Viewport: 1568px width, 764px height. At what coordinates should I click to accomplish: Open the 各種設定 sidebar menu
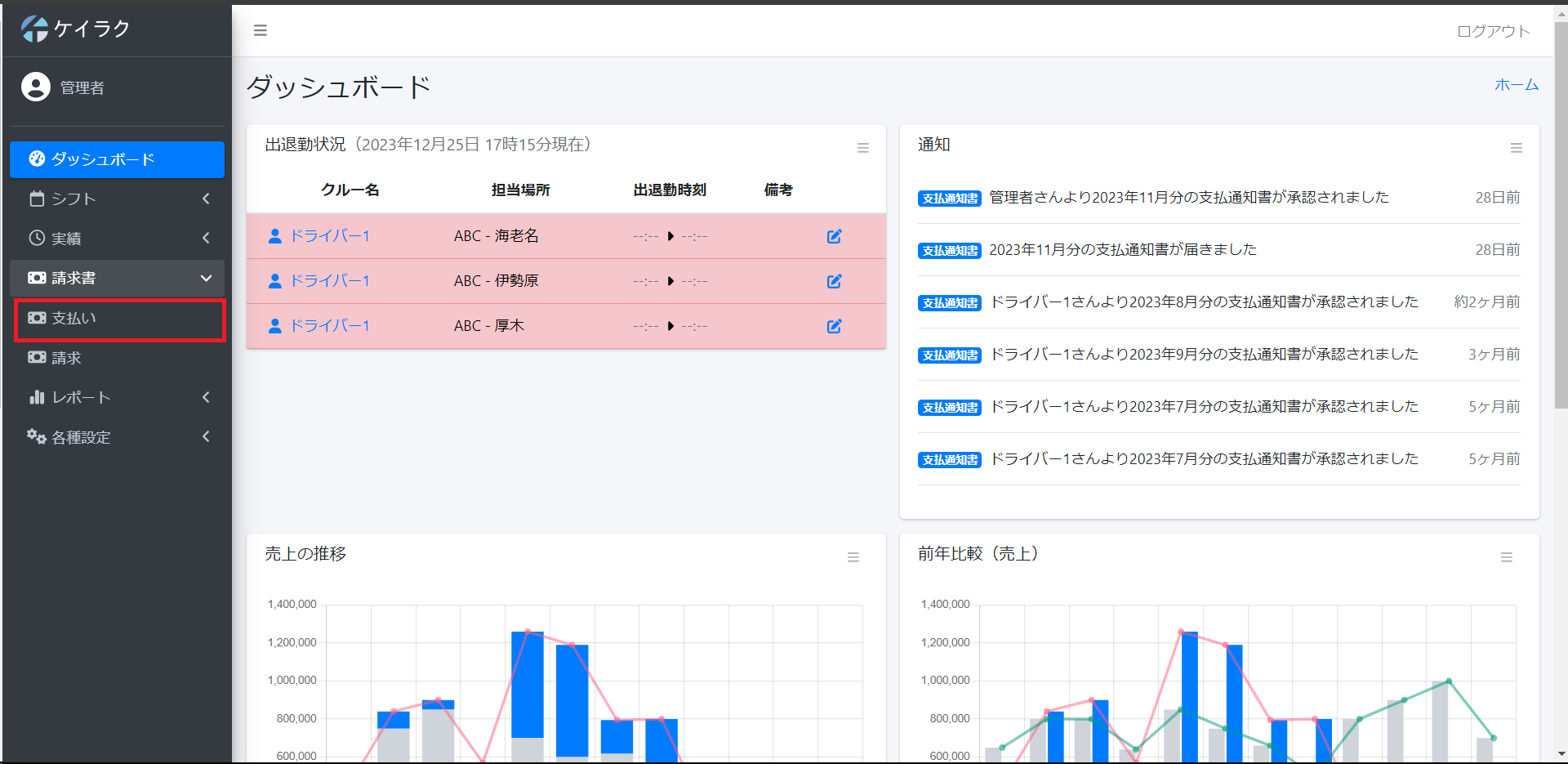coord(117,437)
